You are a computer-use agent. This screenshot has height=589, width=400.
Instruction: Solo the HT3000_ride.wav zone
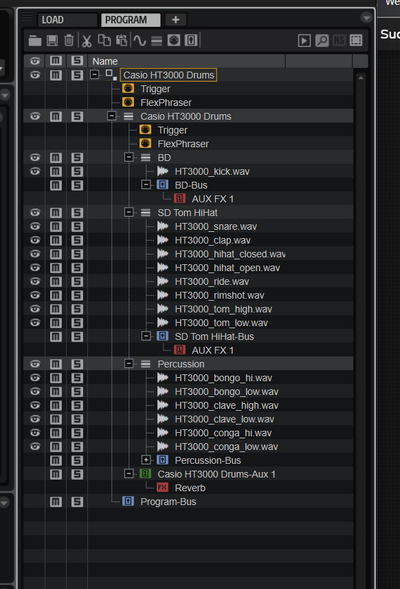(x=77, y=282)
